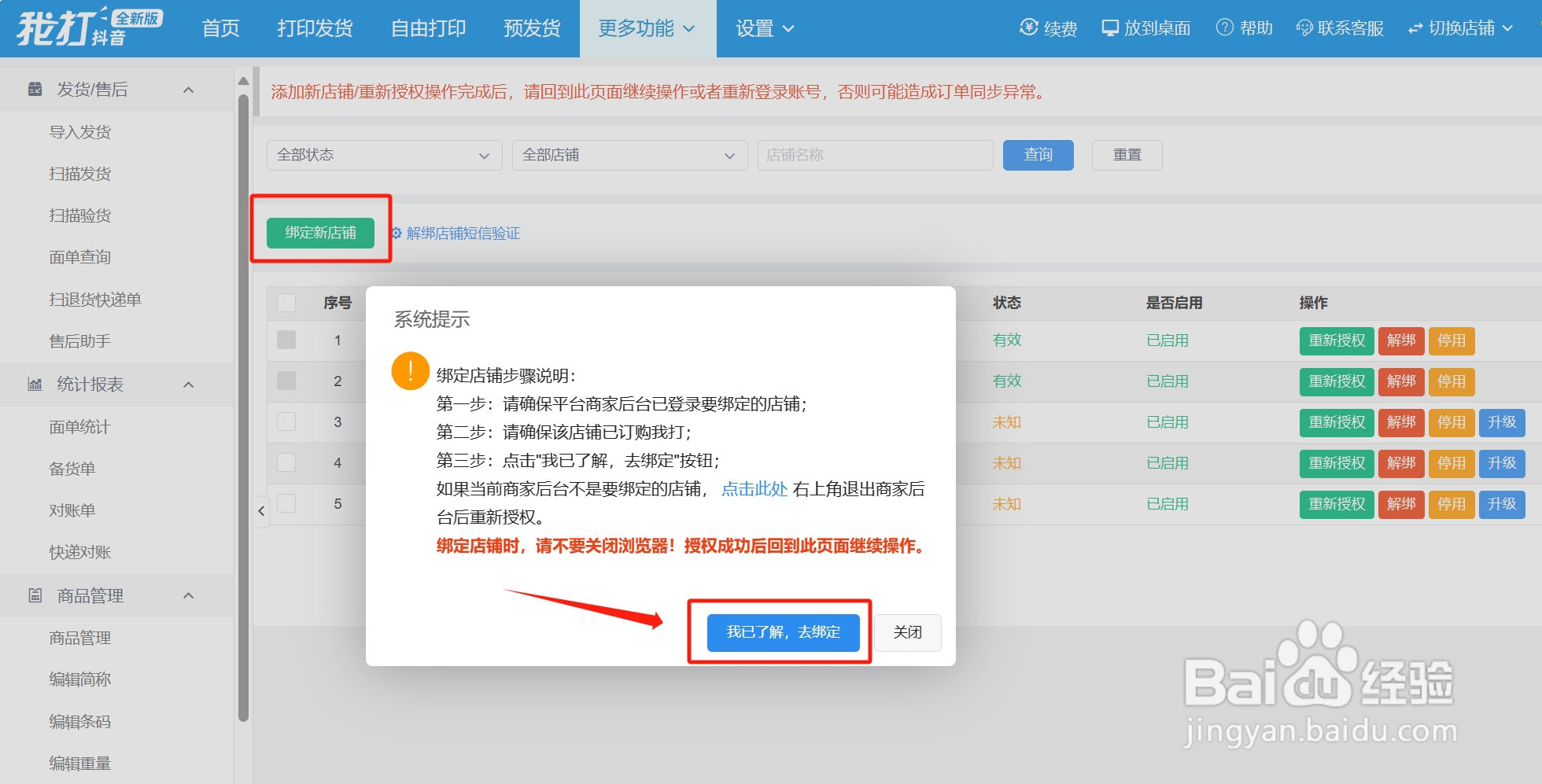
Task: Toggle the select-all checkbox in table header
Action: pyautogui.click(x=286, y=303)
